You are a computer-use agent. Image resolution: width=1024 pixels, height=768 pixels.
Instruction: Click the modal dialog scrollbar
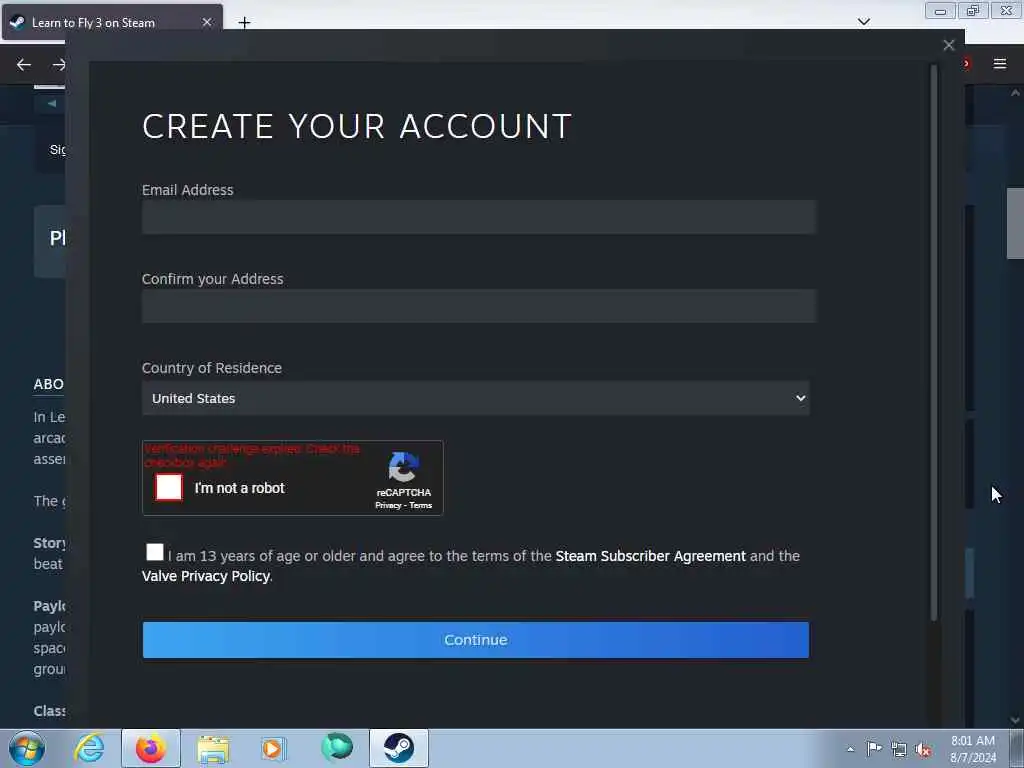point(934,343)
